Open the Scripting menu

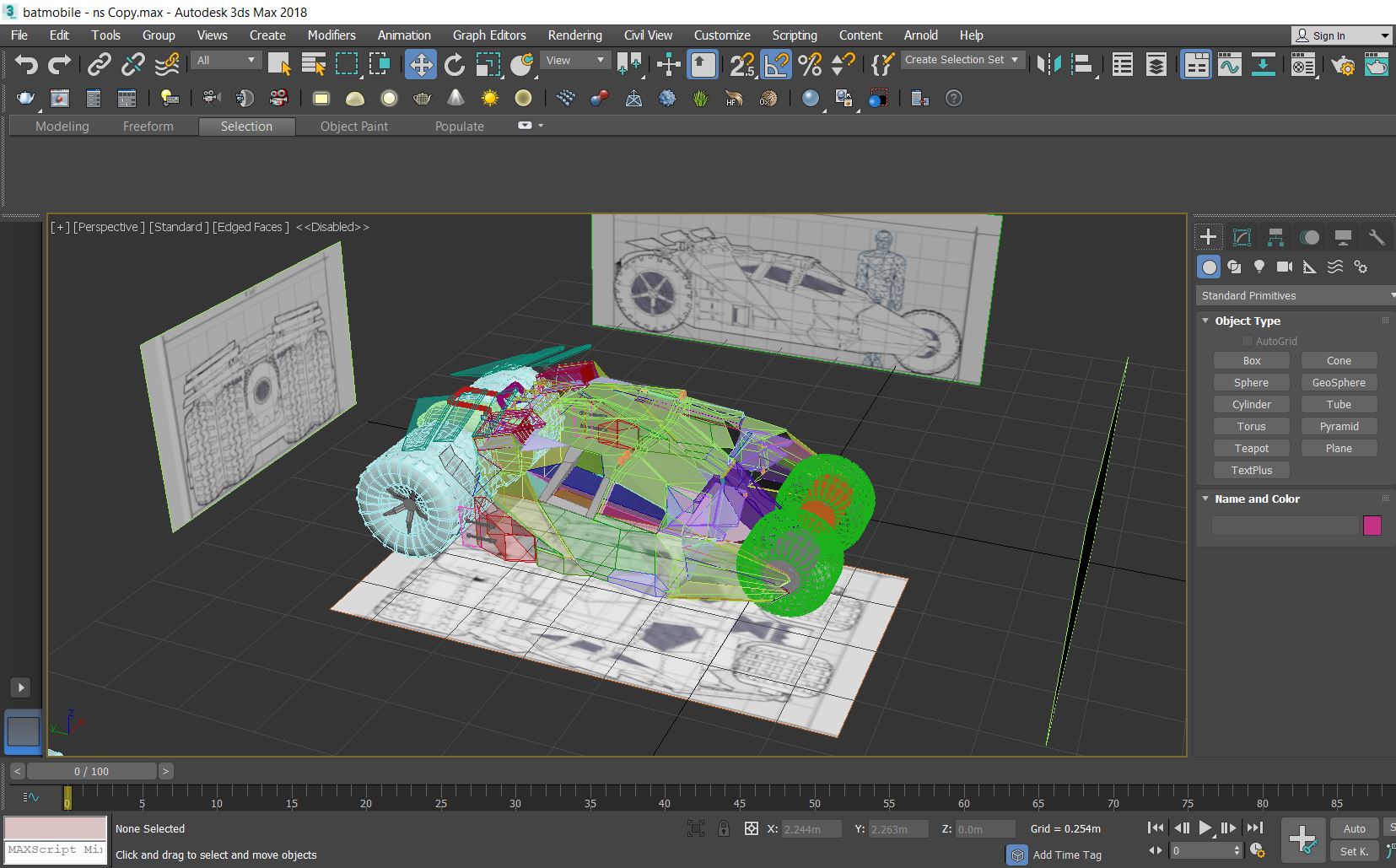[x=795, y=35]
